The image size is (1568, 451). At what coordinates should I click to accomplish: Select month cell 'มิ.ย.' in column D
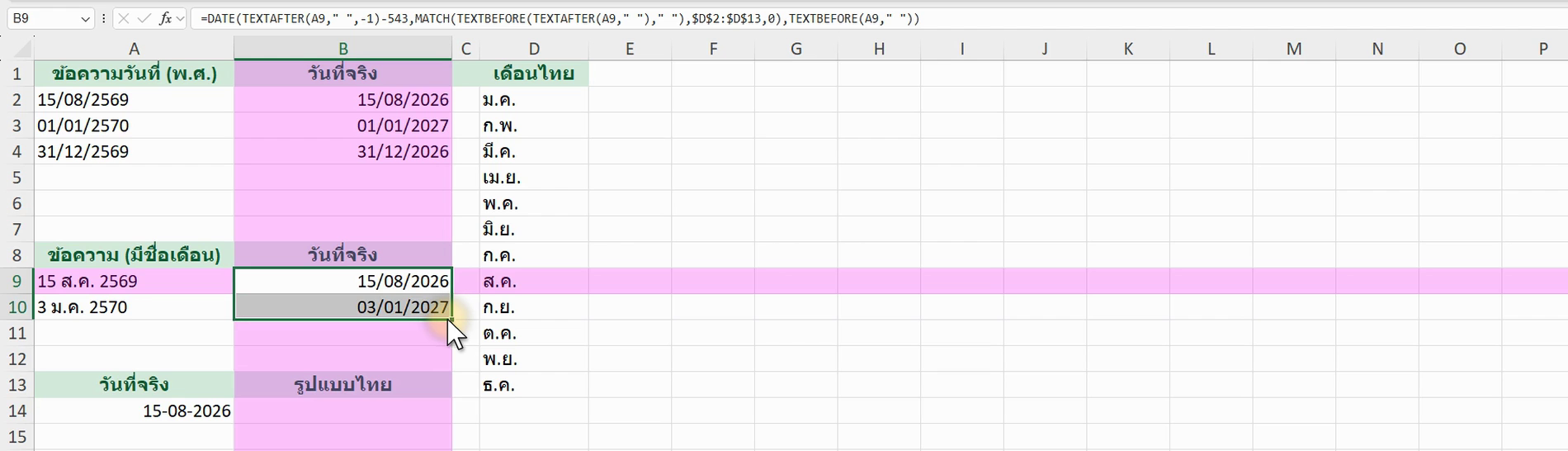[534, 229]
